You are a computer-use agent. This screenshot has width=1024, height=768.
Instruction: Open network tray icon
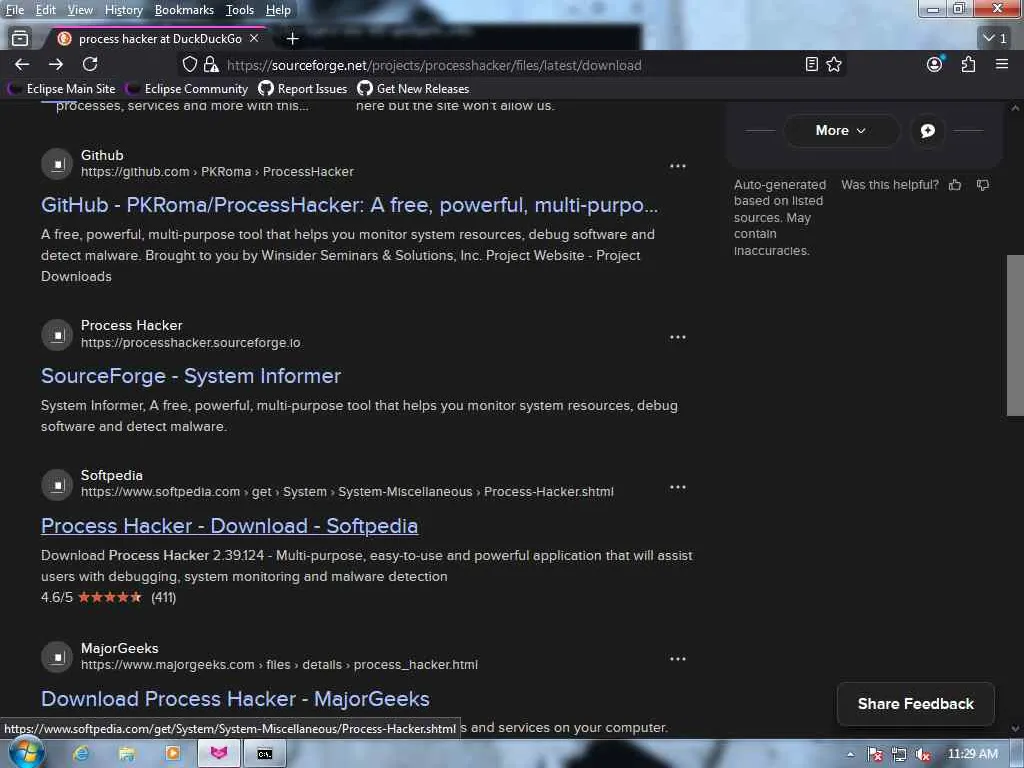pos(899,754)
